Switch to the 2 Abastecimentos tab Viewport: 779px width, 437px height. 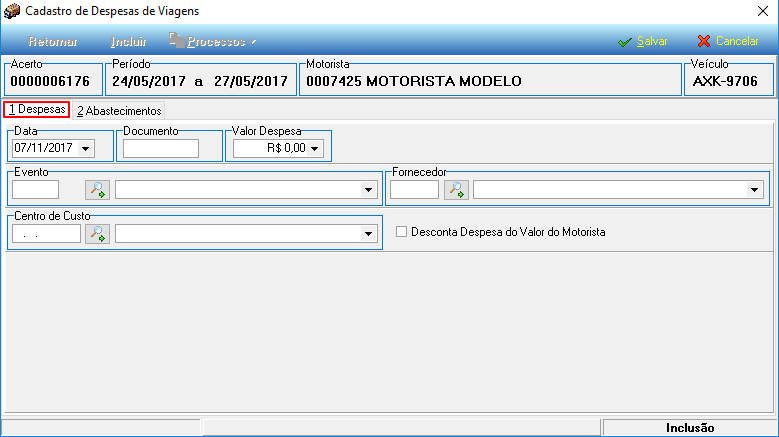(x=119, y=111)
